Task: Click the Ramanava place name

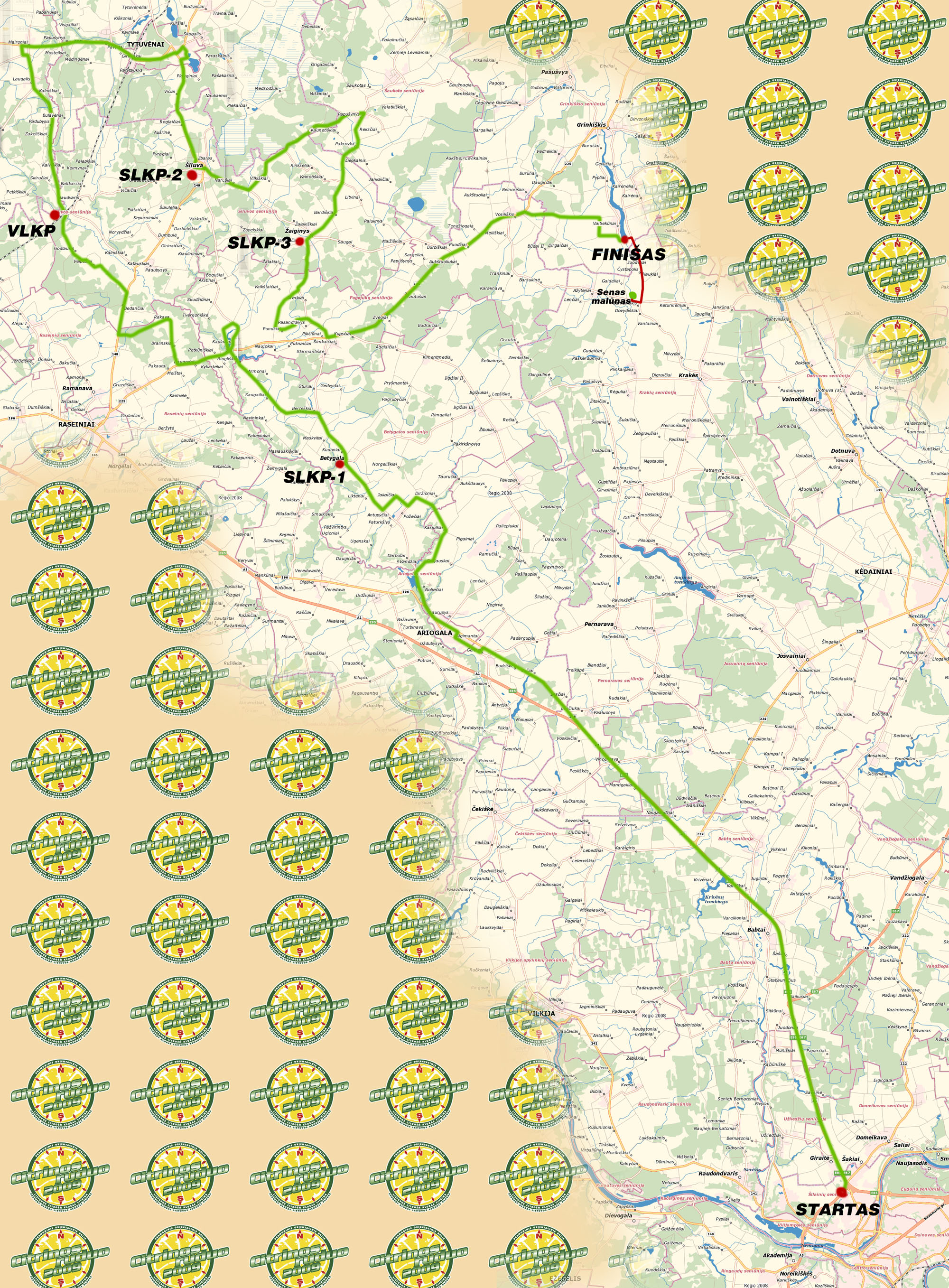Action: pyautogui.click(x=77, y=388)
